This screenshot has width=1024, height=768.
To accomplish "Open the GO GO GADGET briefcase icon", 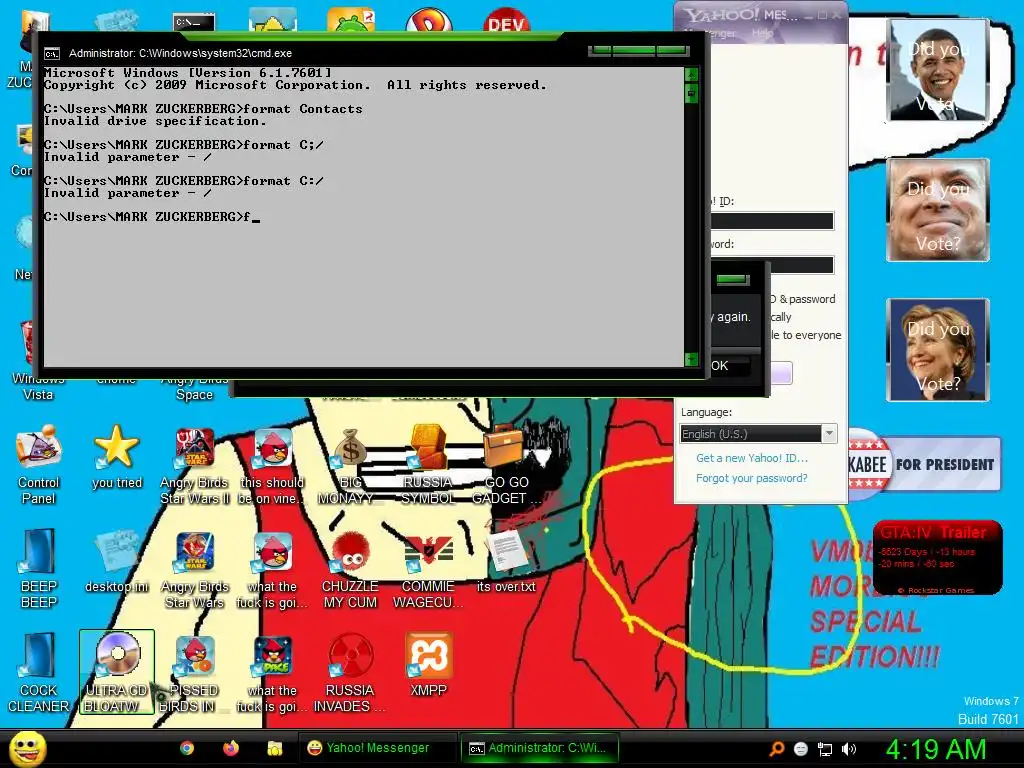I will (x=506, y=464).
